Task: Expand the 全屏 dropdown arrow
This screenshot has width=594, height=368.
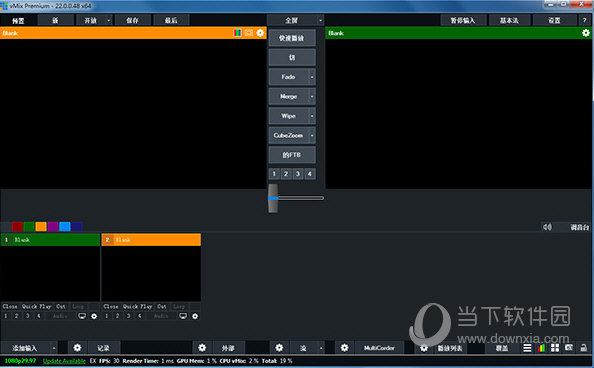Action: [x=320, y=20]
